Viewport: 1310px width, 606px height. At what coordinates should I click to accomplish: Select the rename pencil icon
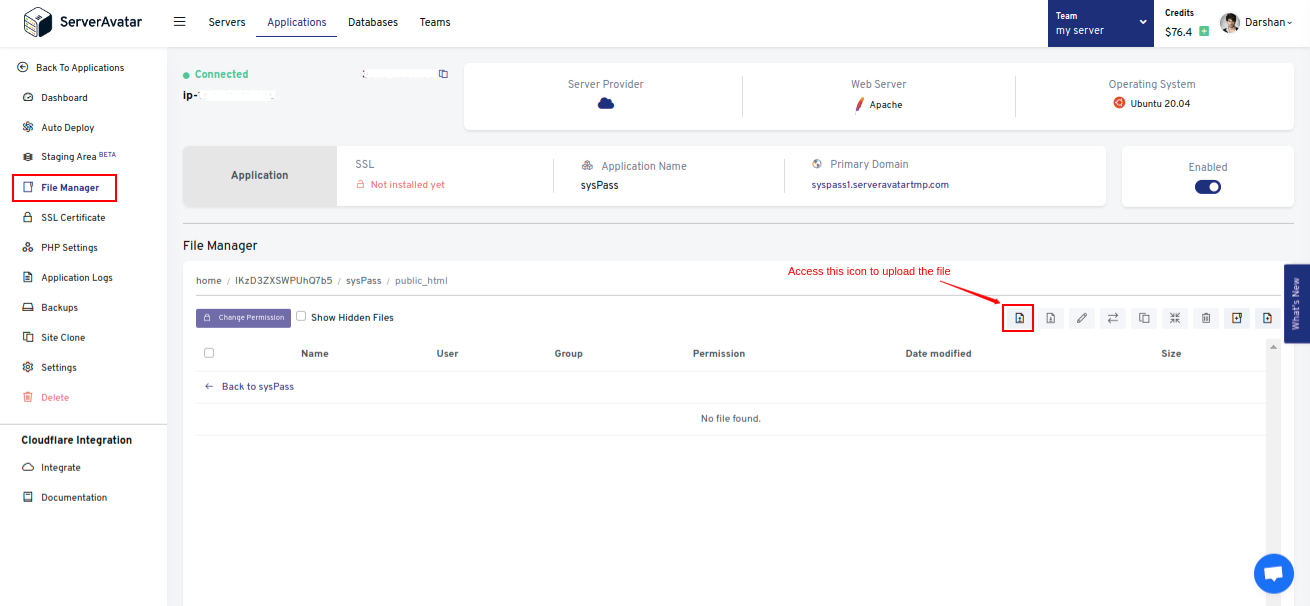pyautogui.click(x=1081, y=317)
